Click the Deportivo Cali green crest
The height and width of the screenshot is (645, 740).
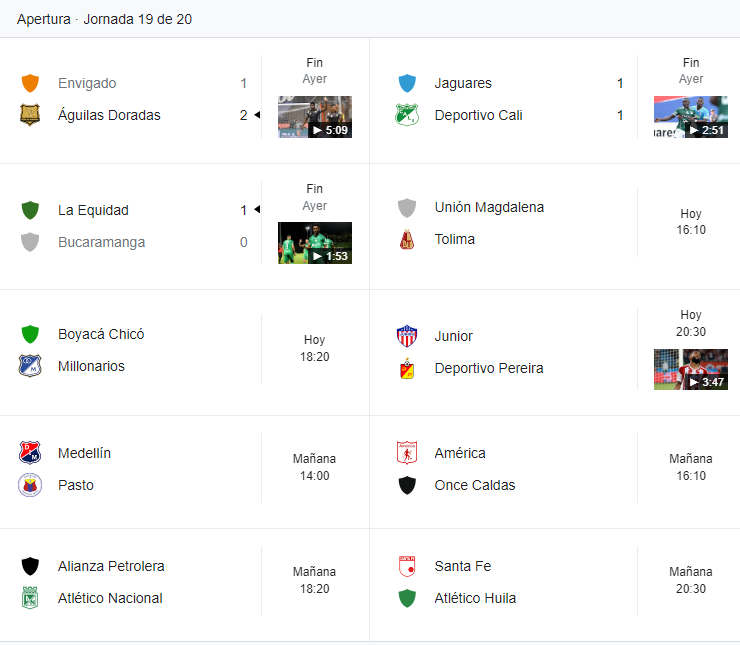coord(407,115)
